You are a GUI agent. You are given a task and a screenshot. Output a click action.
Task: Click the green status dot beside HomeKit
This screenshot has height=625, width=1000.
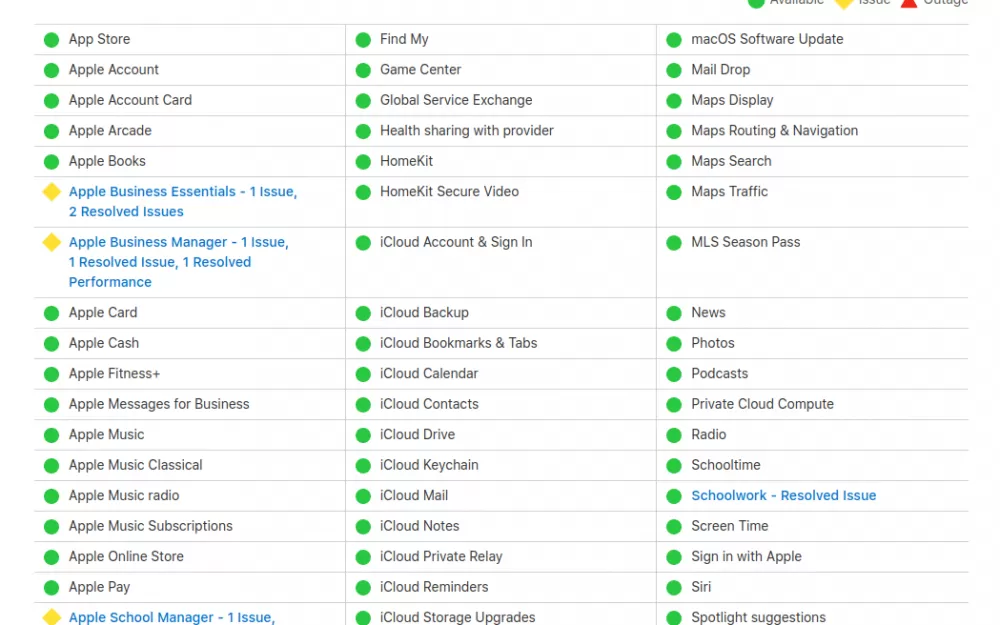[363, 162]
